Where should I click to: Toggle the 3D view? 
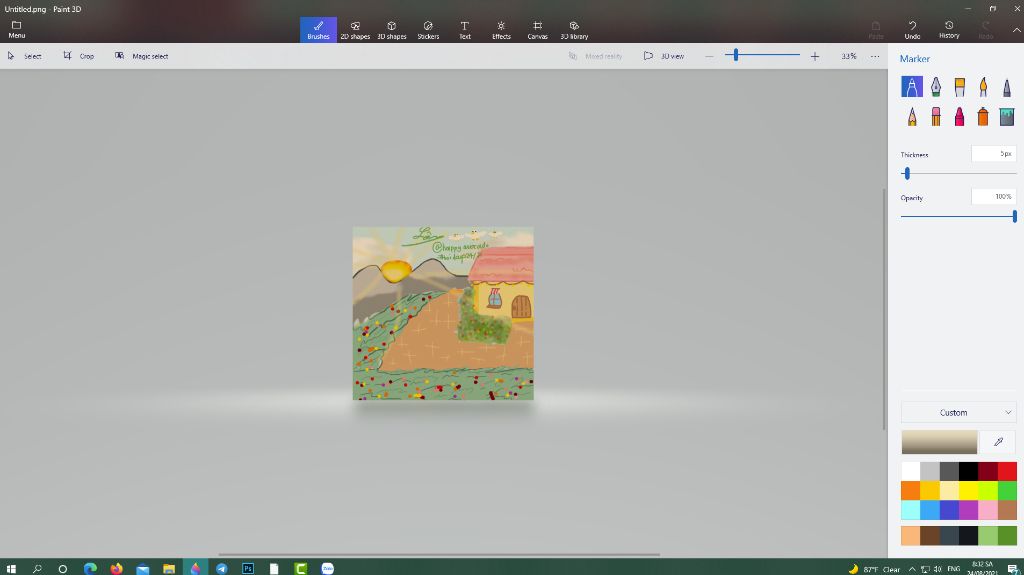[664, 56]
